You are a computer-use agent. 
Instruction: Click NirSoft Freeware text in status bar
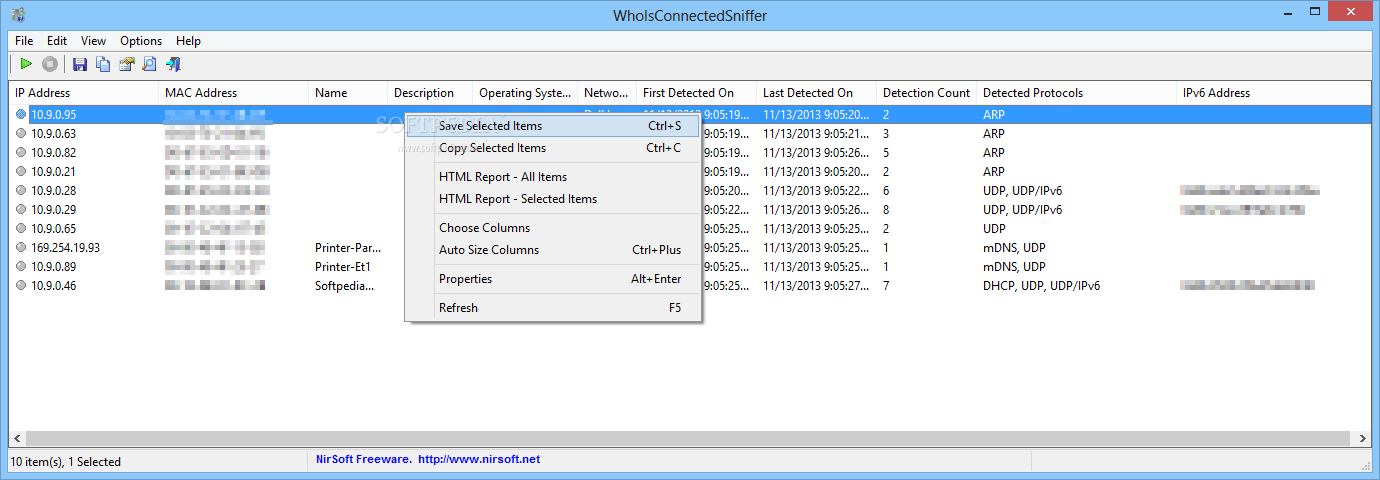363,459
